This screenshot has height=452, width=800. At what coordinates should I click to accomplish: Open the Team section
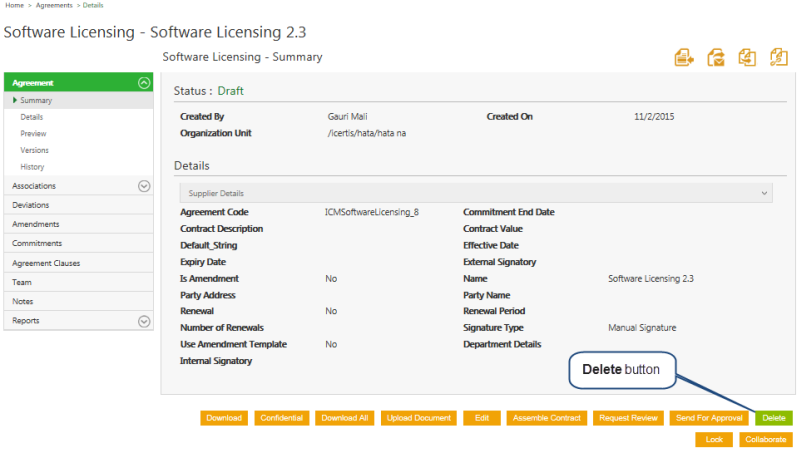pos(79,282)
